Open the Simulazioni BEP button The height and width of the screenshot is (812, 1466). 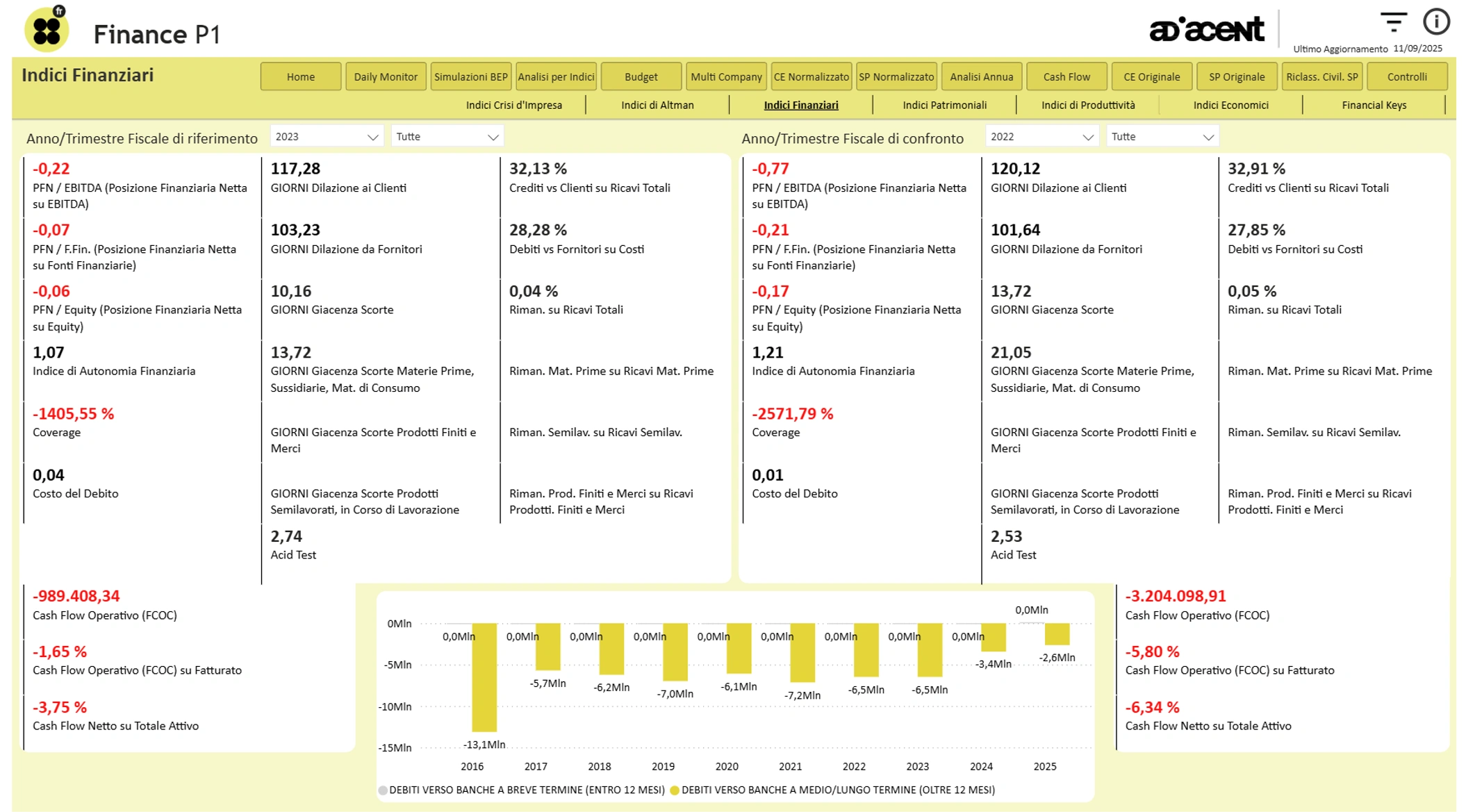(470, 76)
